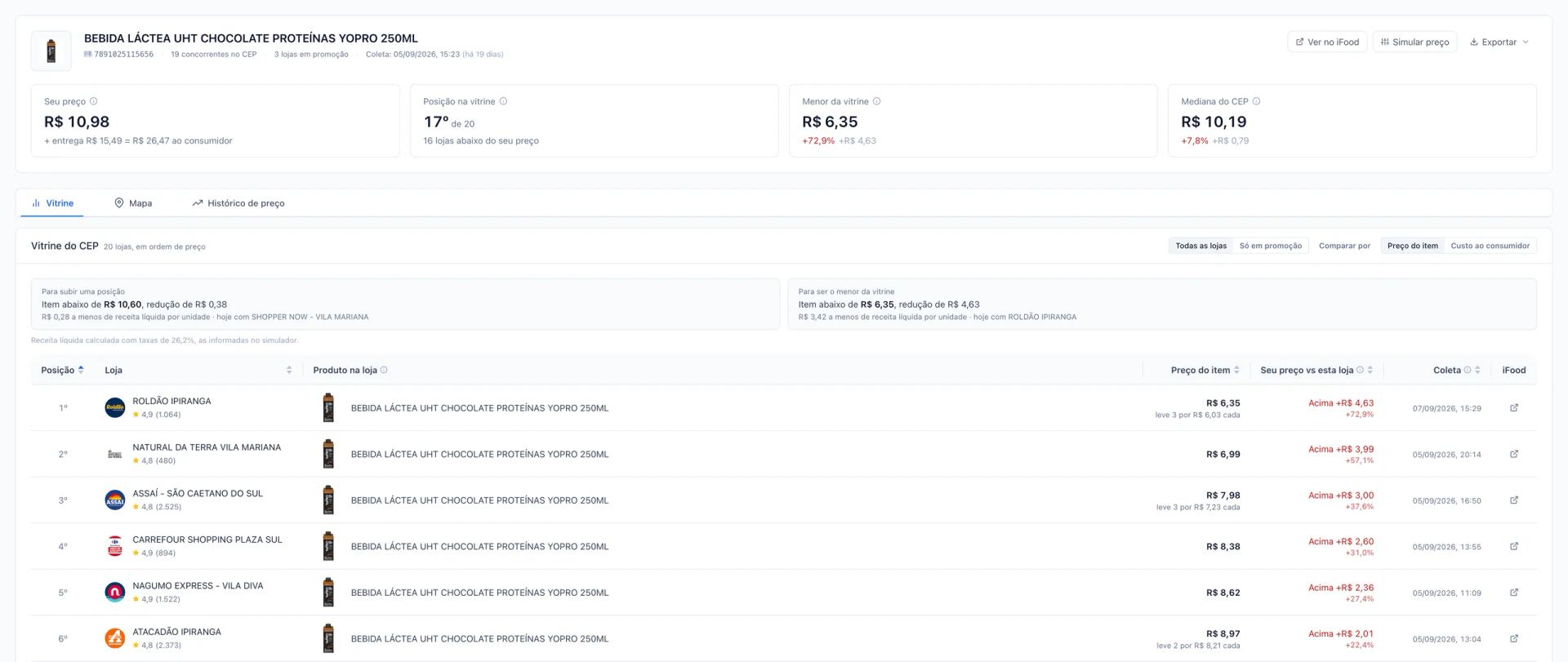Image resolution: width=1568 pixels, height=662 pixels.
Task: Switch filter to Só em promoção
Action: coord(1271,246)
